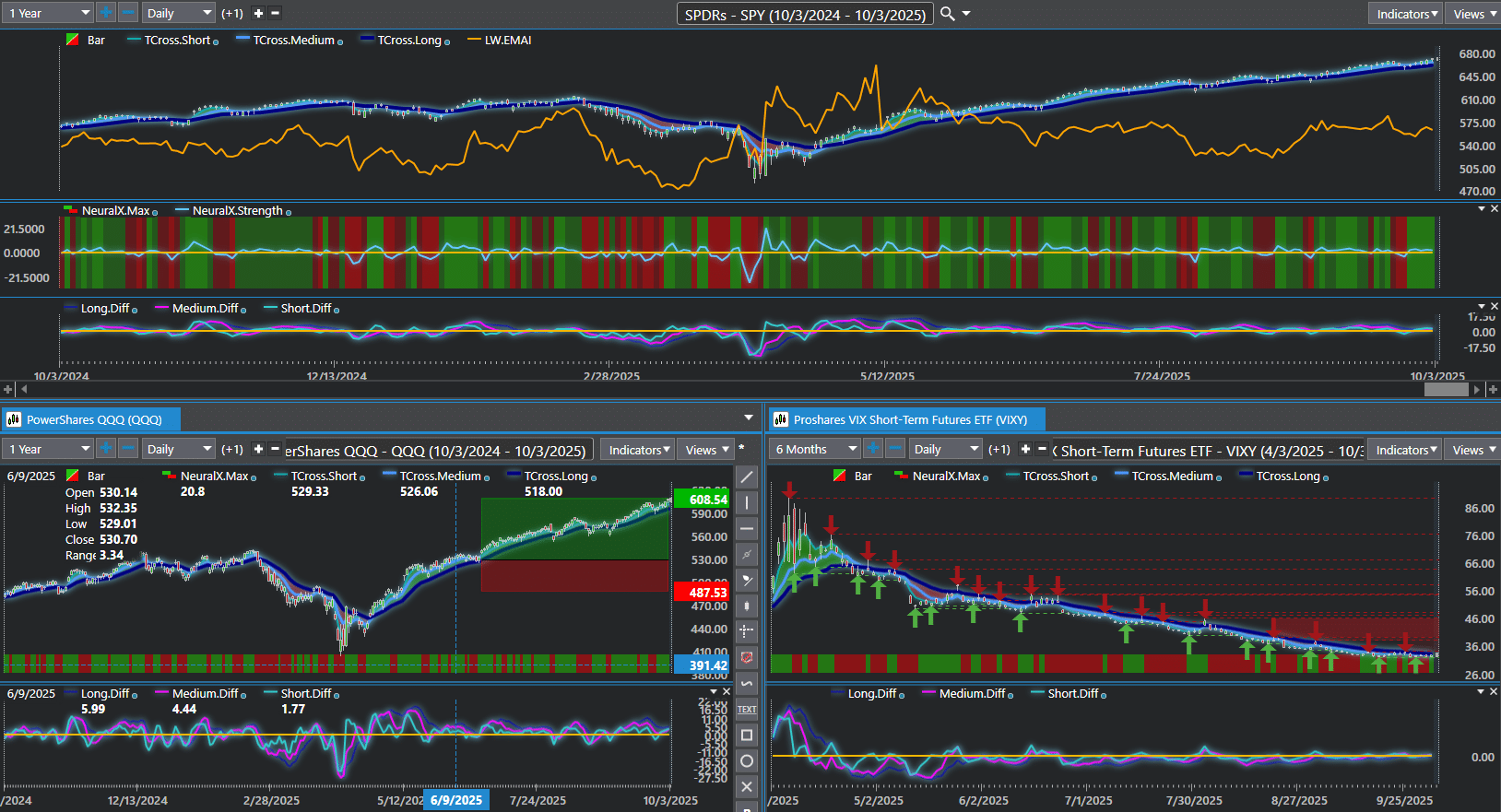Choose the TEXT annotation tool
This screenshot has width=1501, height=812.
[x=747, y=709]
